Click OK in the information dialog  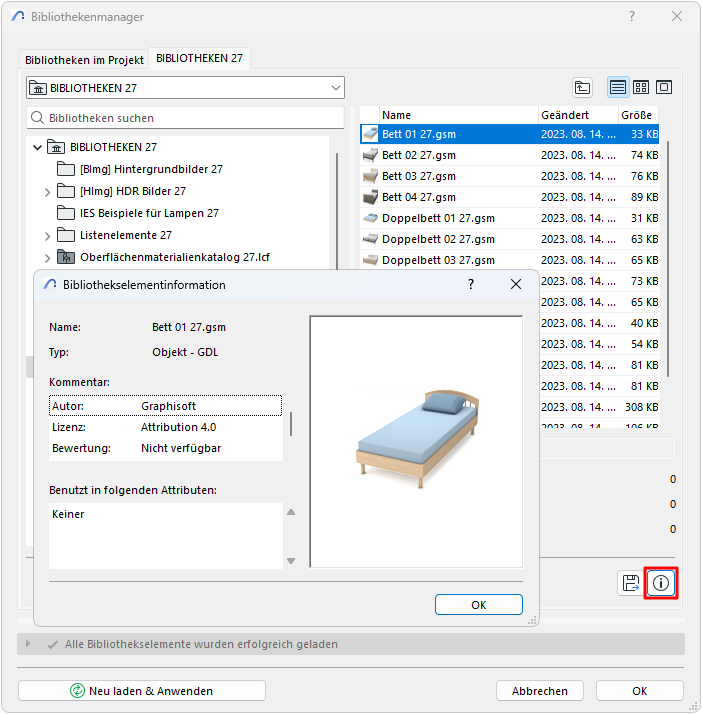(478, 605)
